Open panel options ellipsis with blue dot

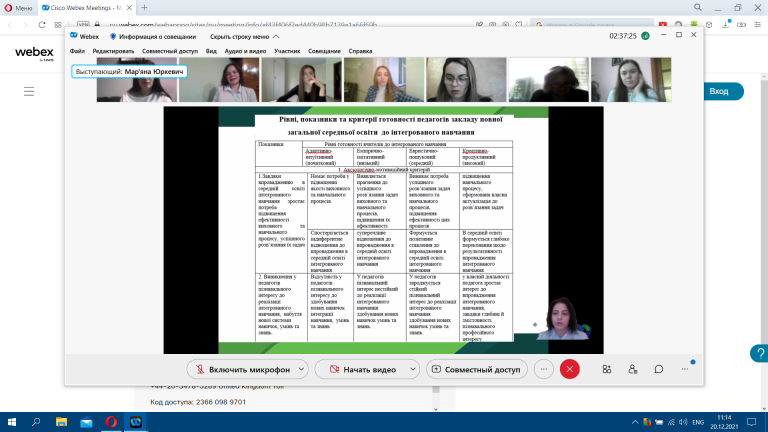coord(685,368)
